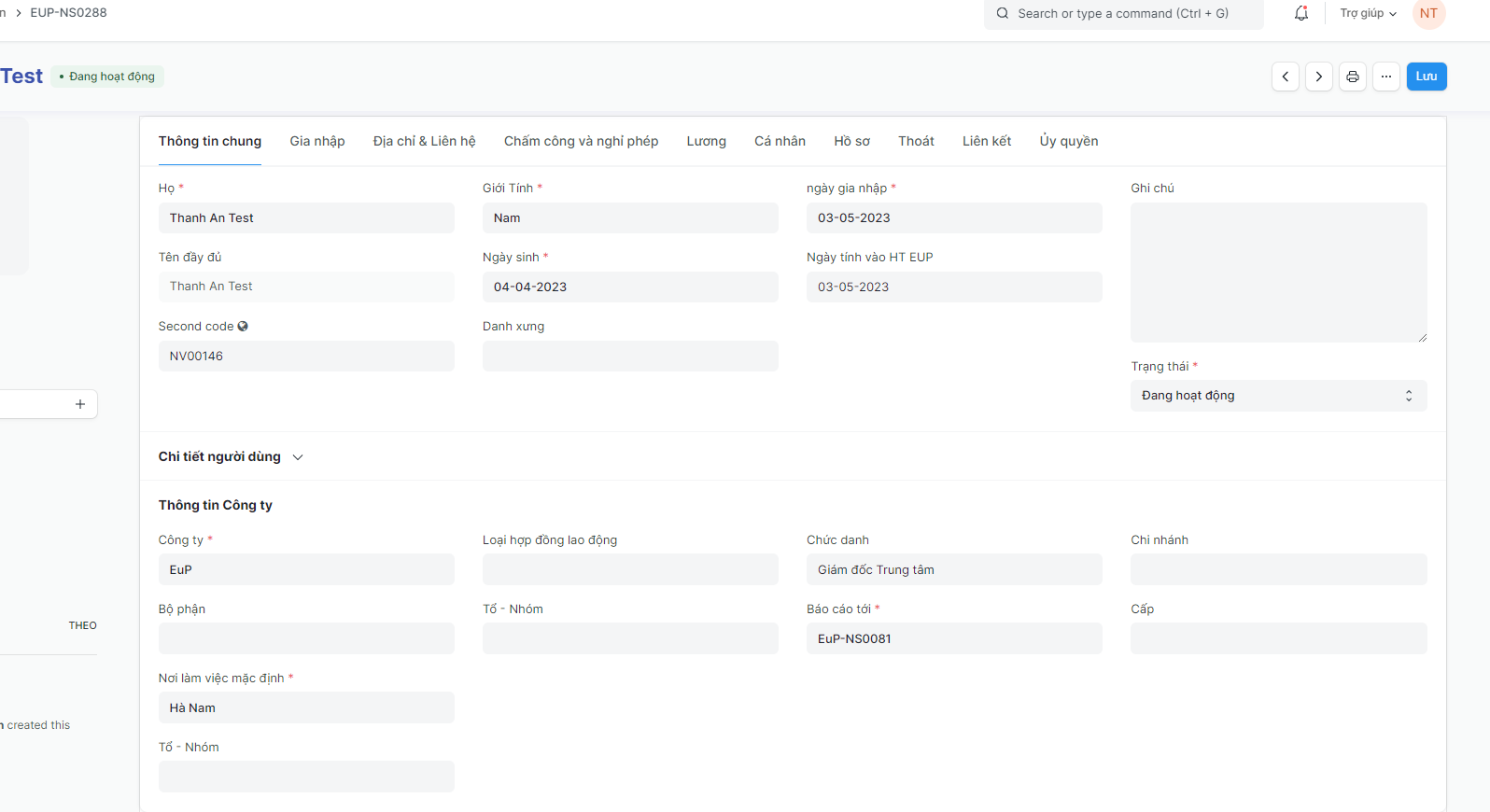Go to previous record arrow
This screenshot has height=812, width=1490.
tap(1286, 77)
